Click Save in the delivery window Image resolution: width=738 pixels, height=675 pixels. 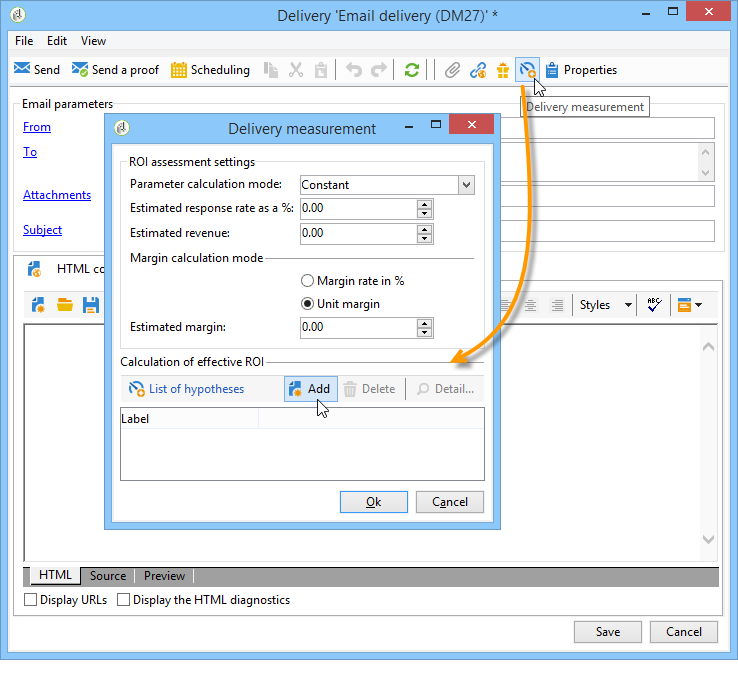pos(608,632)
